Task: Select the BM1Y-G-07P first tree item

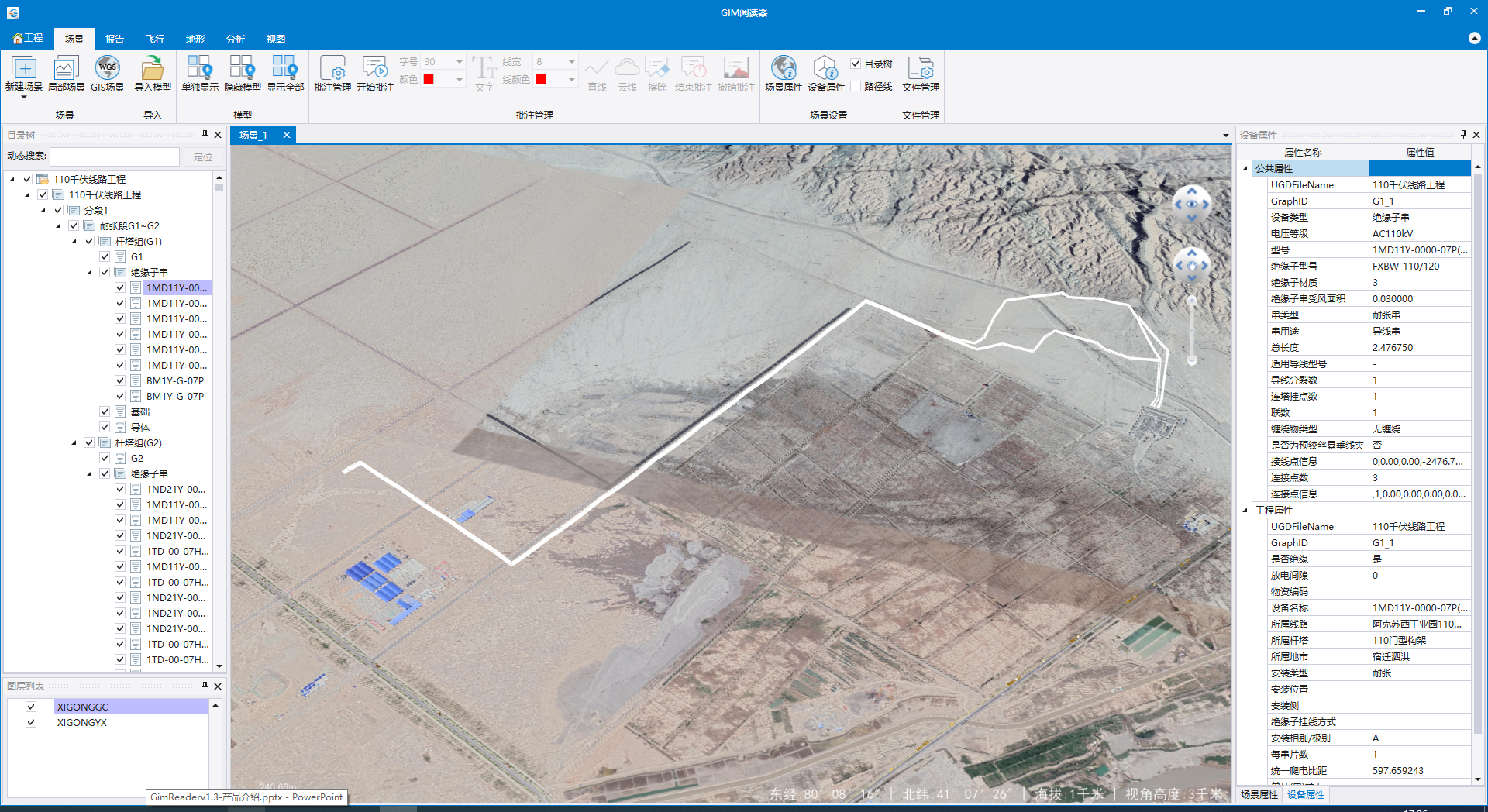Action: point(175,380)
